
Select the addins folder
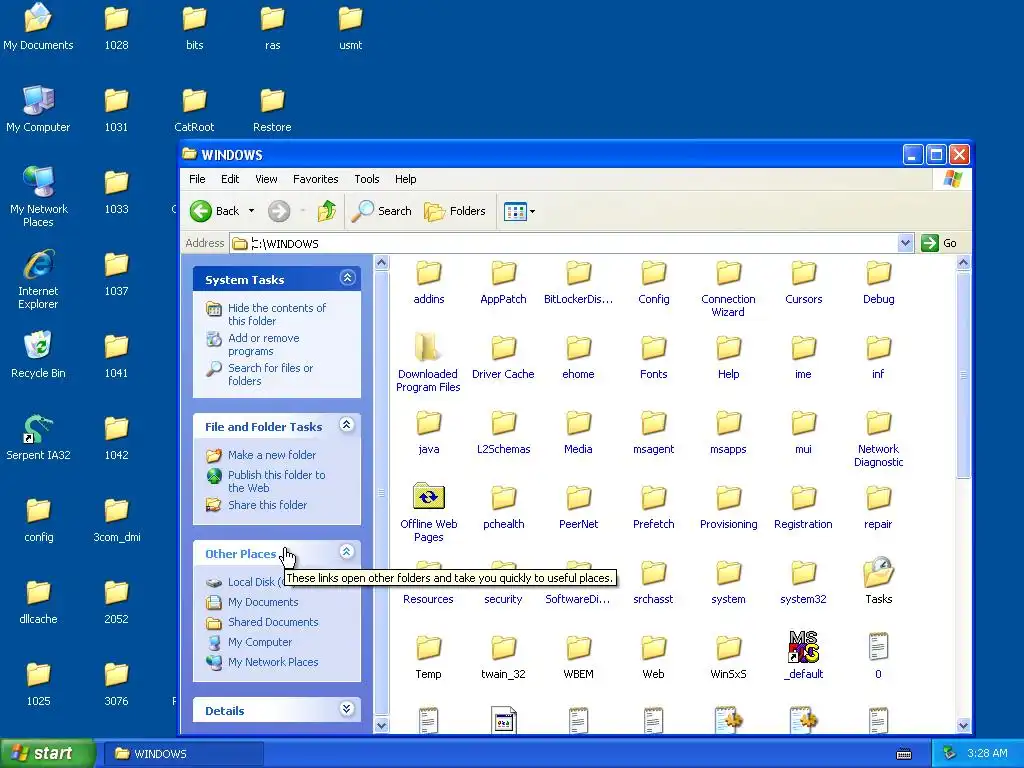point(428,283)
